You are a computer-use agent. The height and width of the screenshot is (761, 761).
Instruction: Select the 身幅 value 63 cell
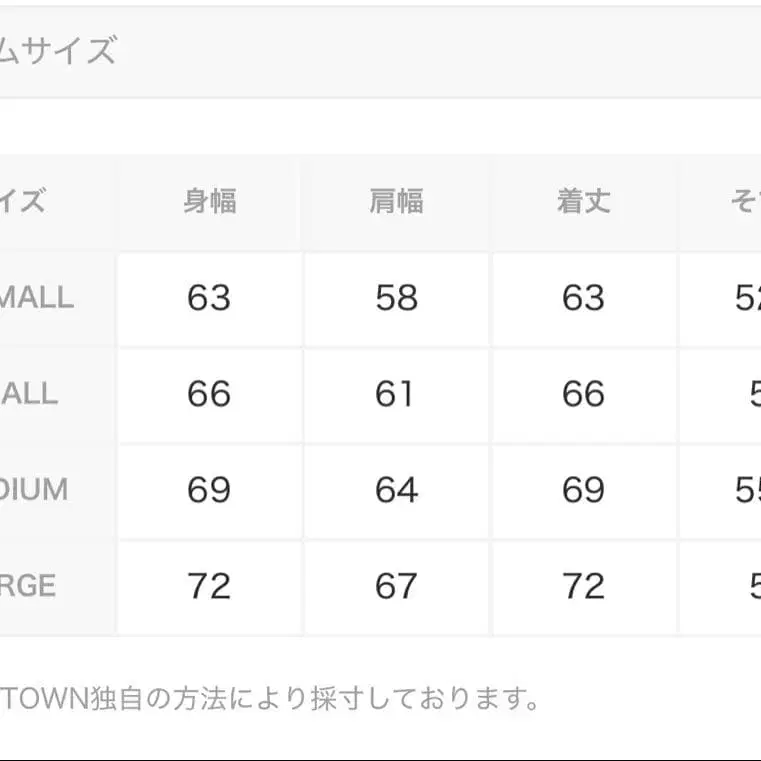point(209,298)
